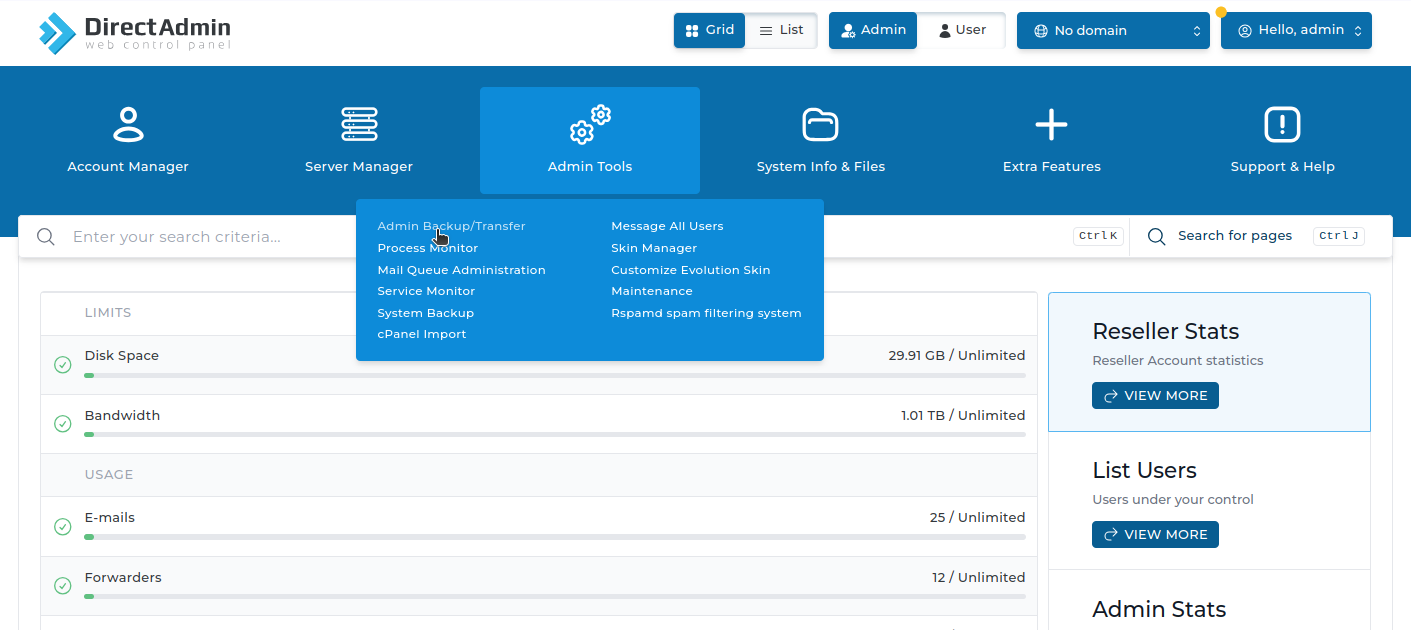Click the Disk Space usage bar

[555, 376]
